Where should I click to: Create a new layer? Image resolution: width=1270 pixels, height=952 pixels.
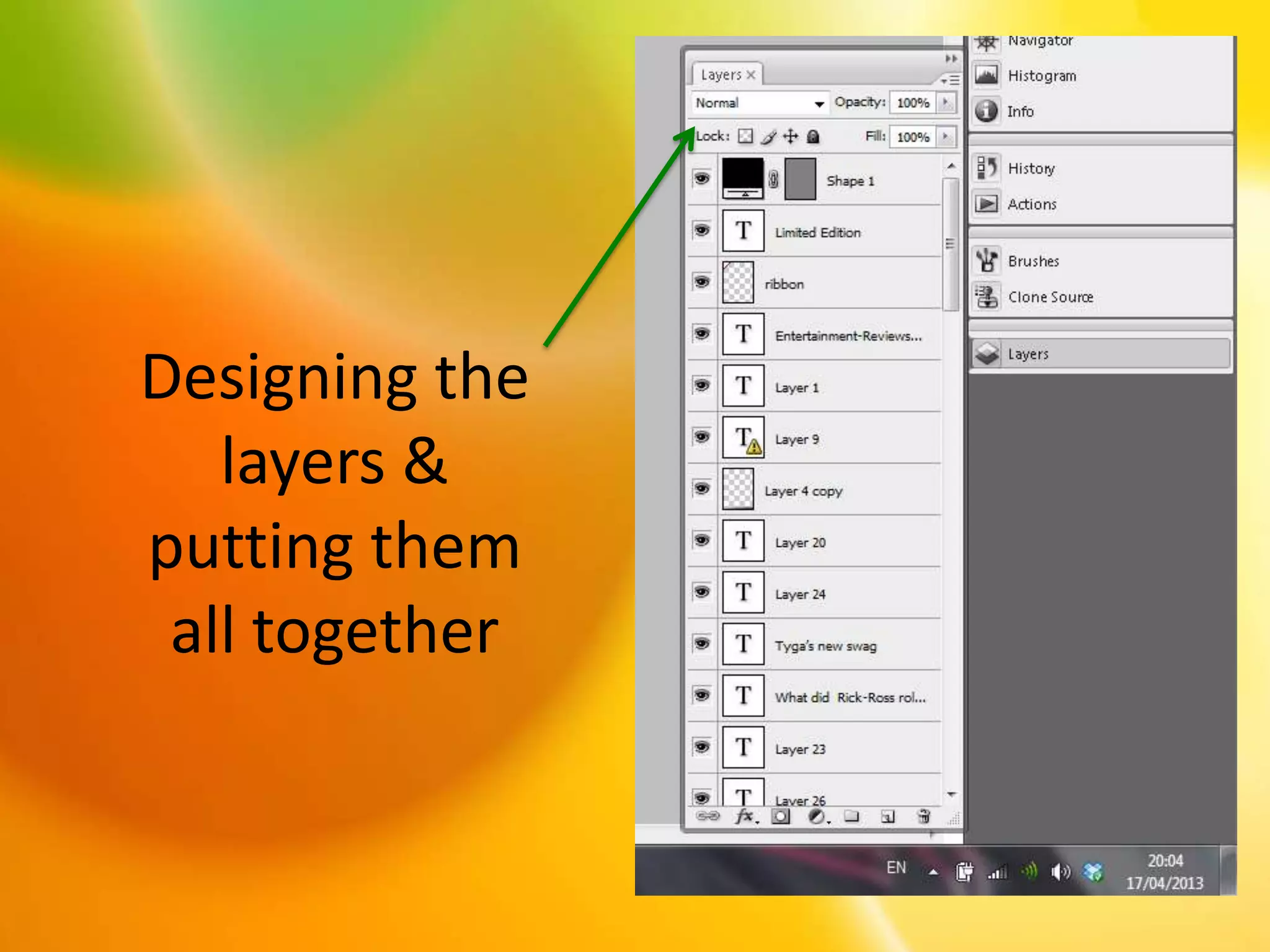point(888,816)
